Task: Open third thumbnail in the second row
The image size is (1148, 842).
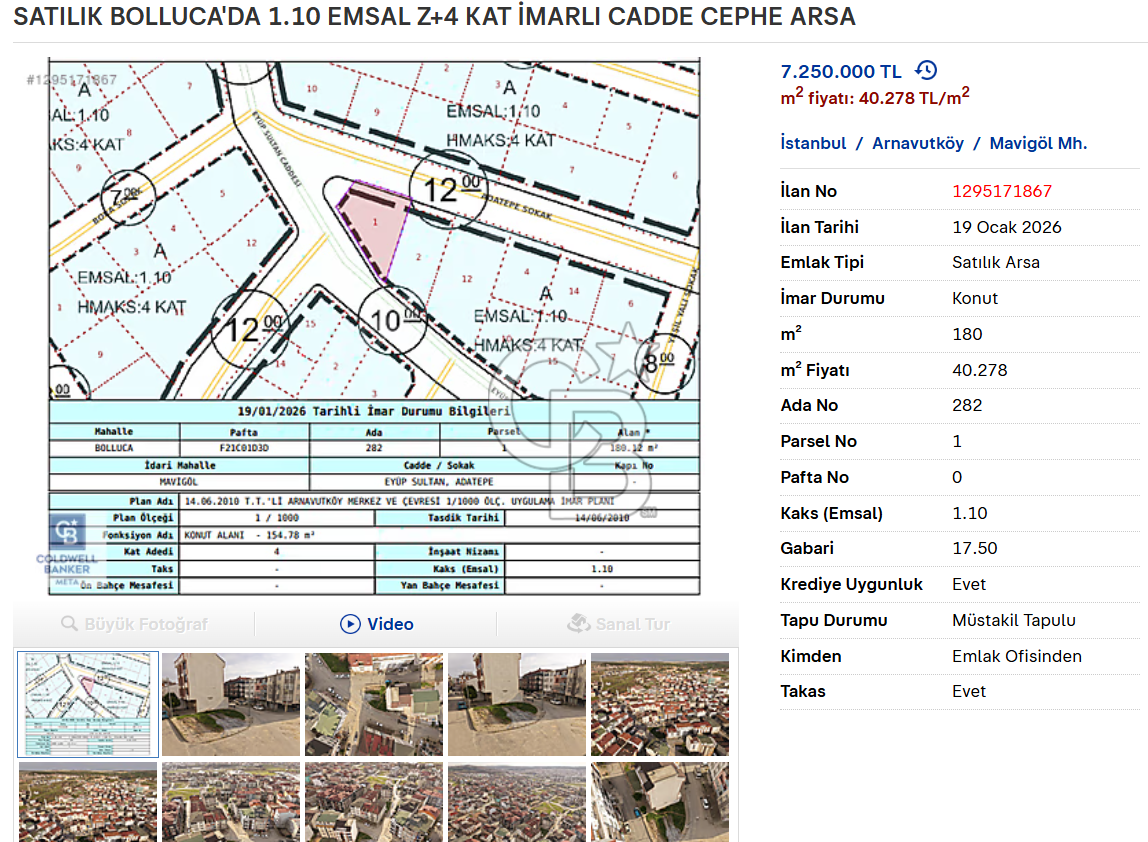Action: click(x=373, y=802)
